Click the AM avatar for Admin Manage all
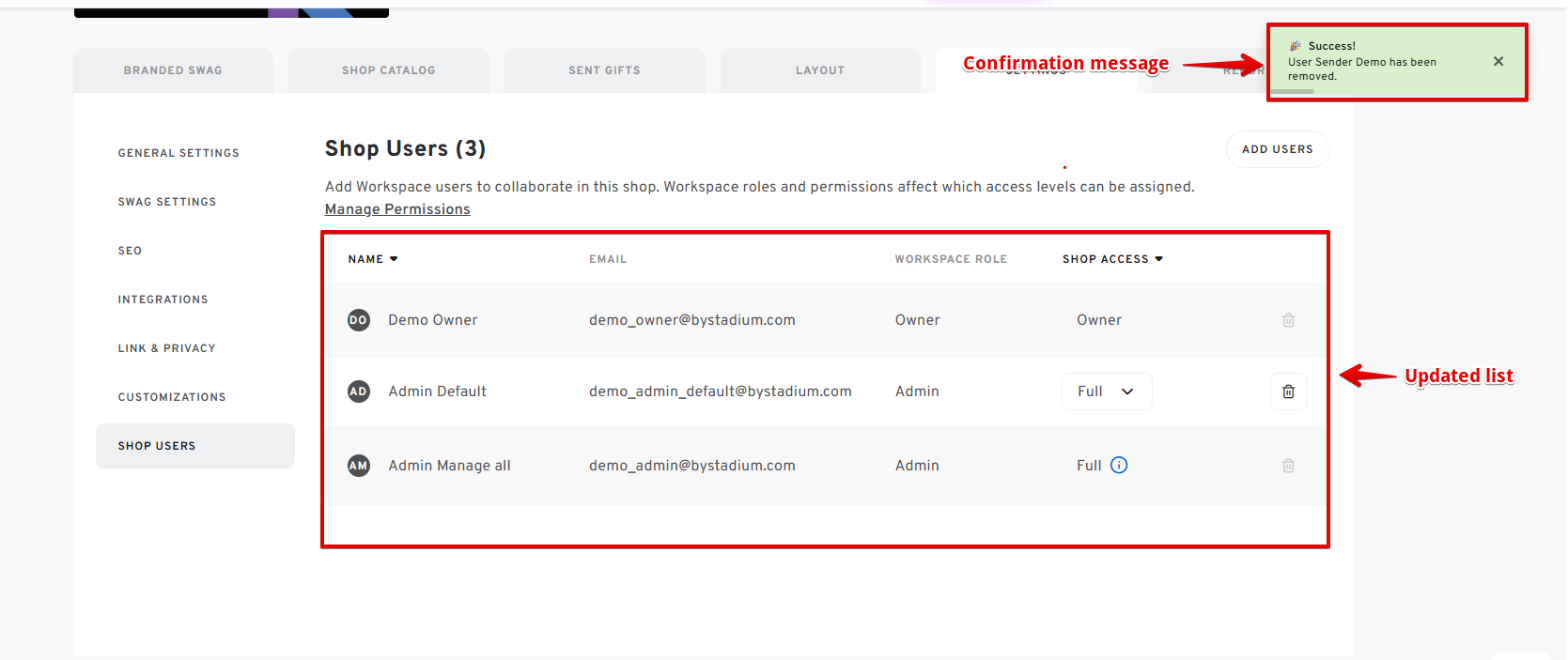 358,466
